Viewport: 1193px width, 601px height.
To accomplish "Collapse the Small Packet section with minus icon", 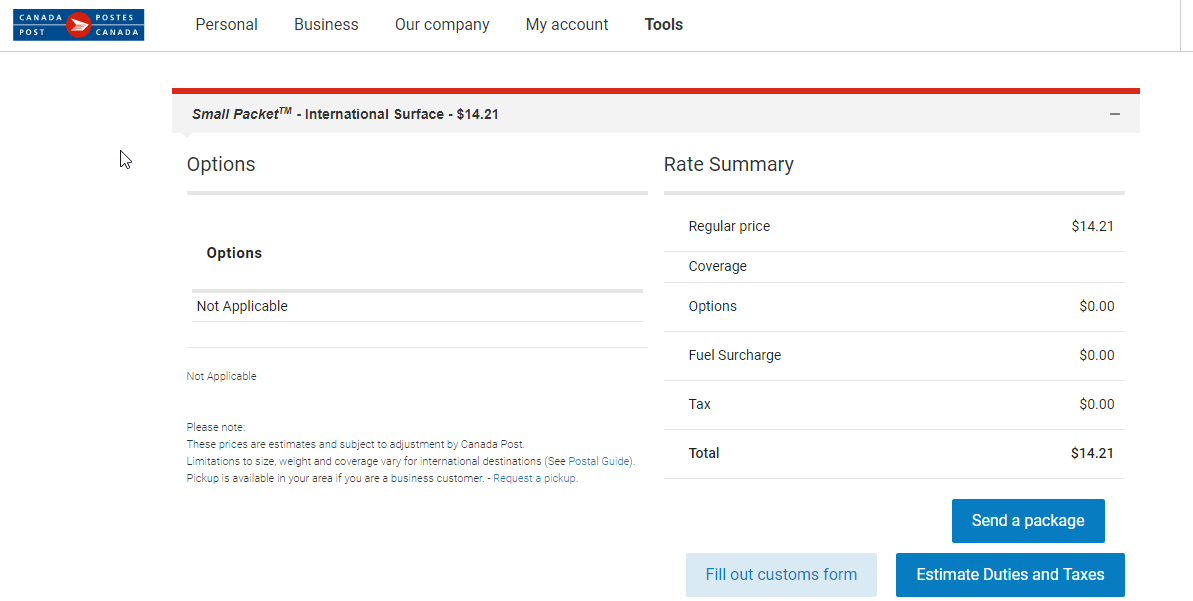I will click(x=1115, y=114).
